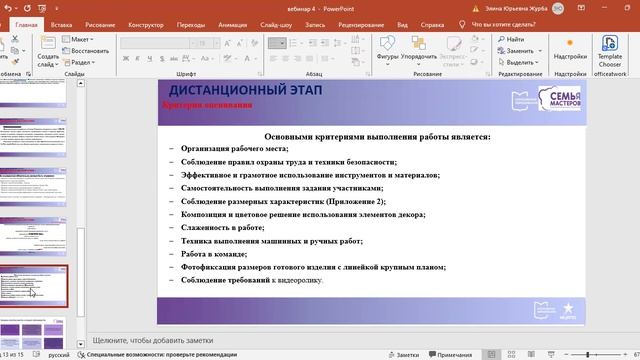Click the slide panel scroll down arrow
The width and height of the screenshot is (640, 360).
[x=80, y=344]
